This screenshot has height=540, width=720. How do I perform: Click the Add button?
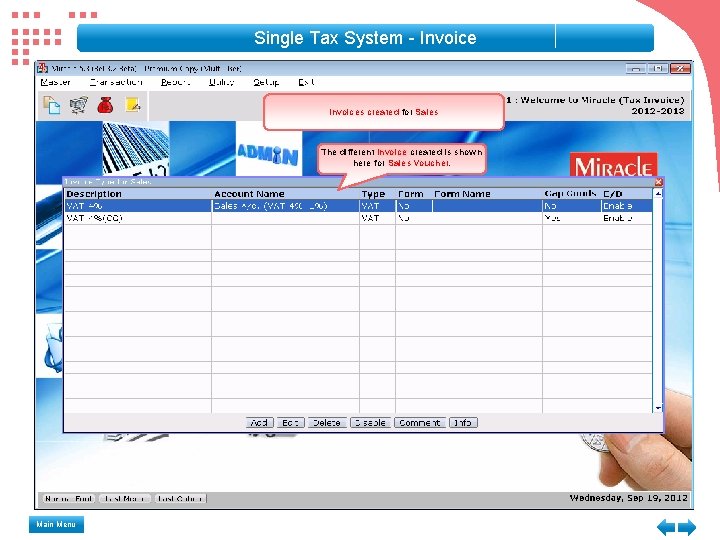pyautogui.click(x=259, y=422)
